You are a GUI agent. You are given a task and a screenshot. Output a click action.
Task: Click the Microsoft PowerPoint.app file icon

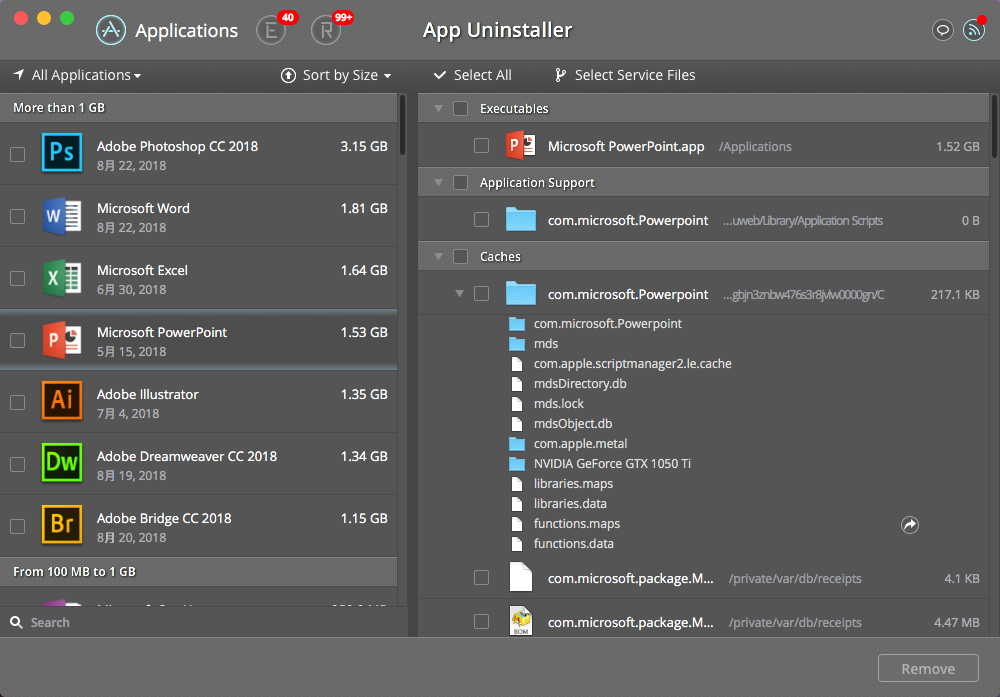tap(520, 146)
